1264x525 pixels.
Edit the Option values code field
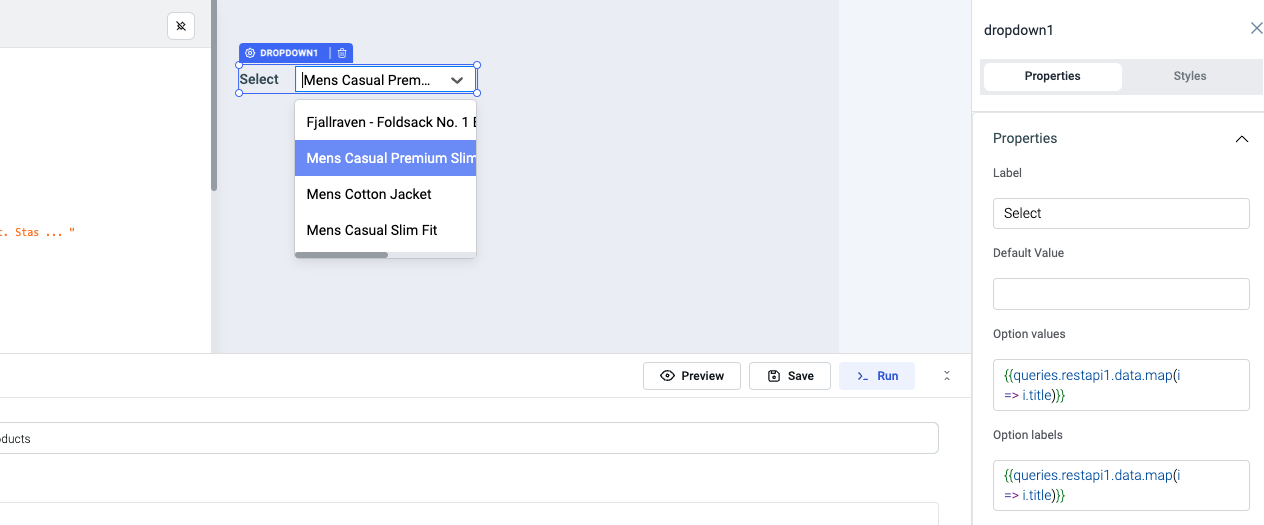1120,385
